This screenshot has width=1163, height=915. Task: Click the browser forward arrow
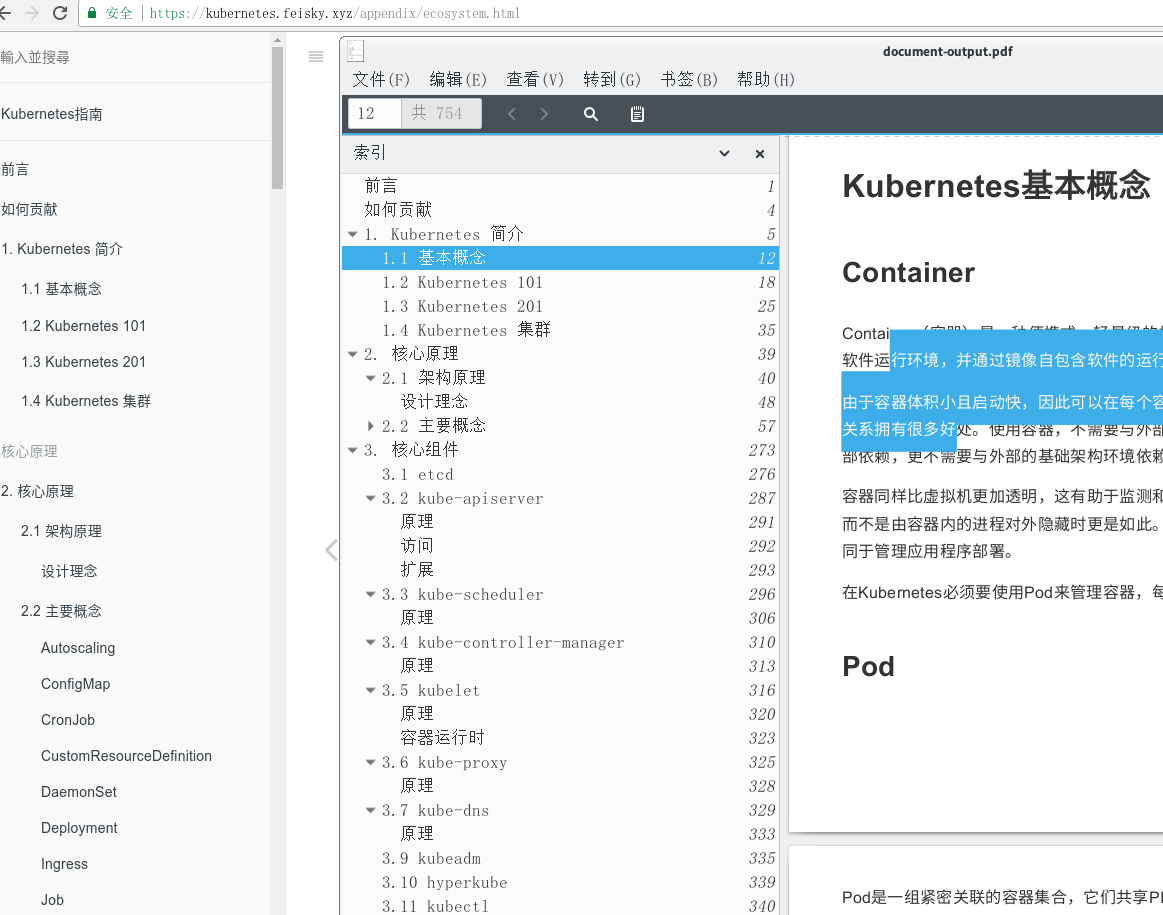coord(32,13)
